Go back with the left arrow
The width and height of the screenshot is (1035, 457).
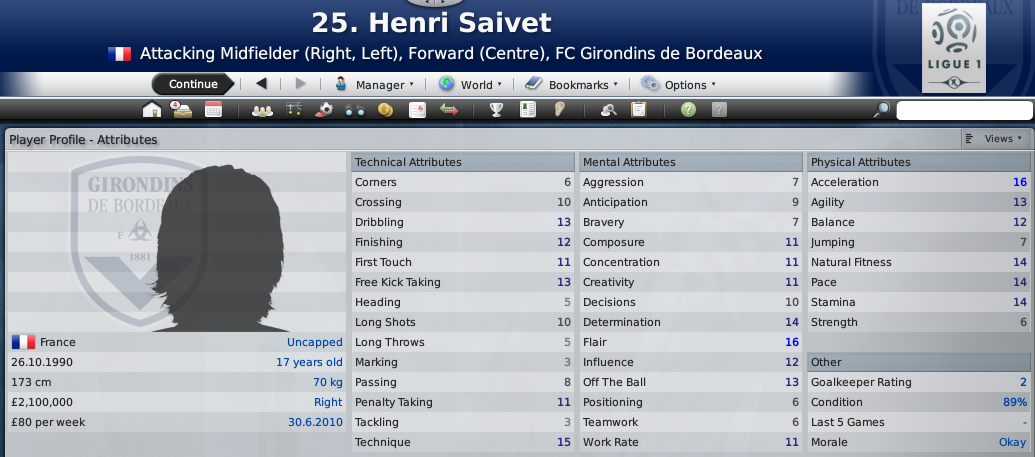coord(261,85)
